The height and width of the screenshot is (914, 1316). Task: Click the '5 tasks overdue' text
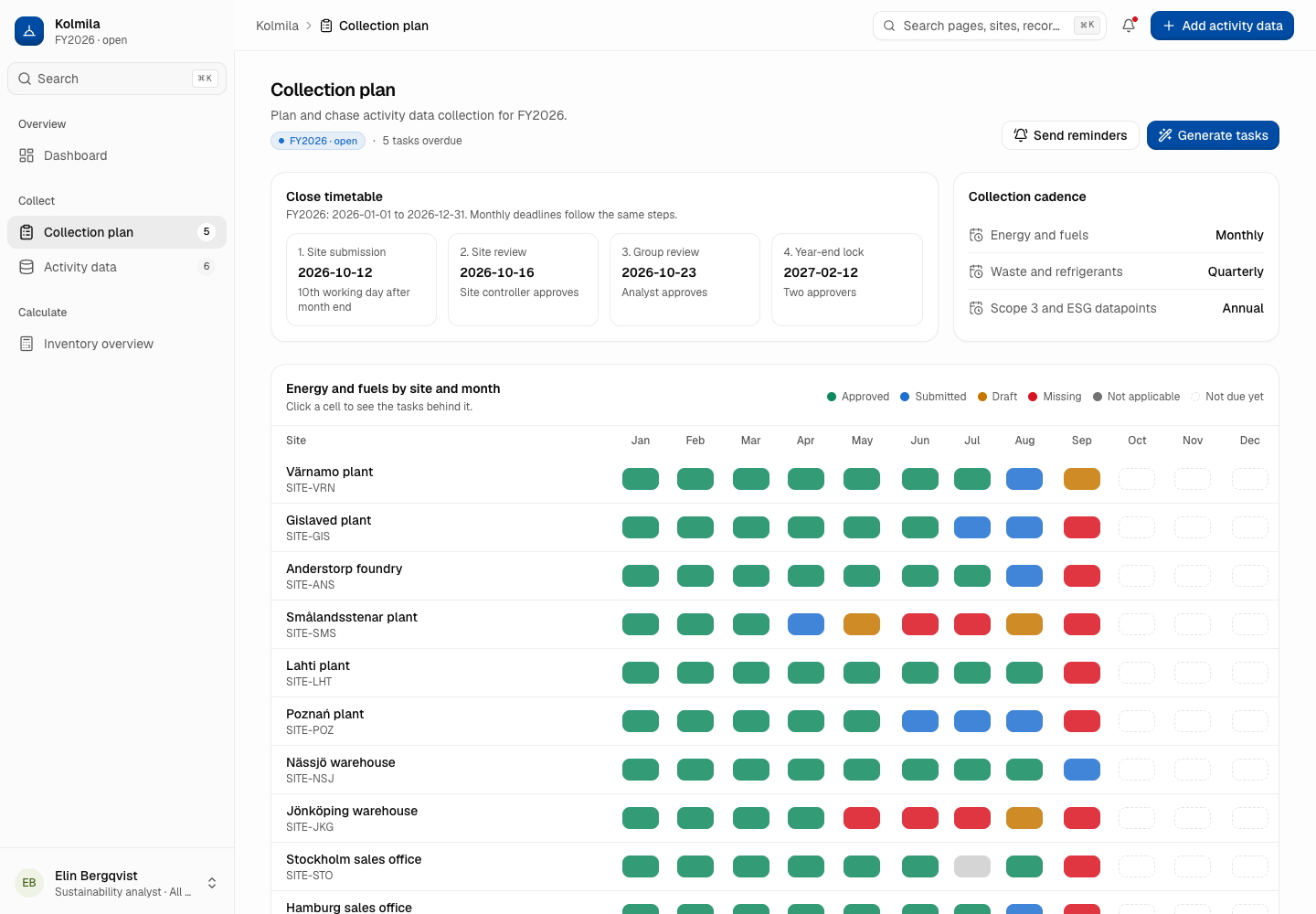pos(422,141)
